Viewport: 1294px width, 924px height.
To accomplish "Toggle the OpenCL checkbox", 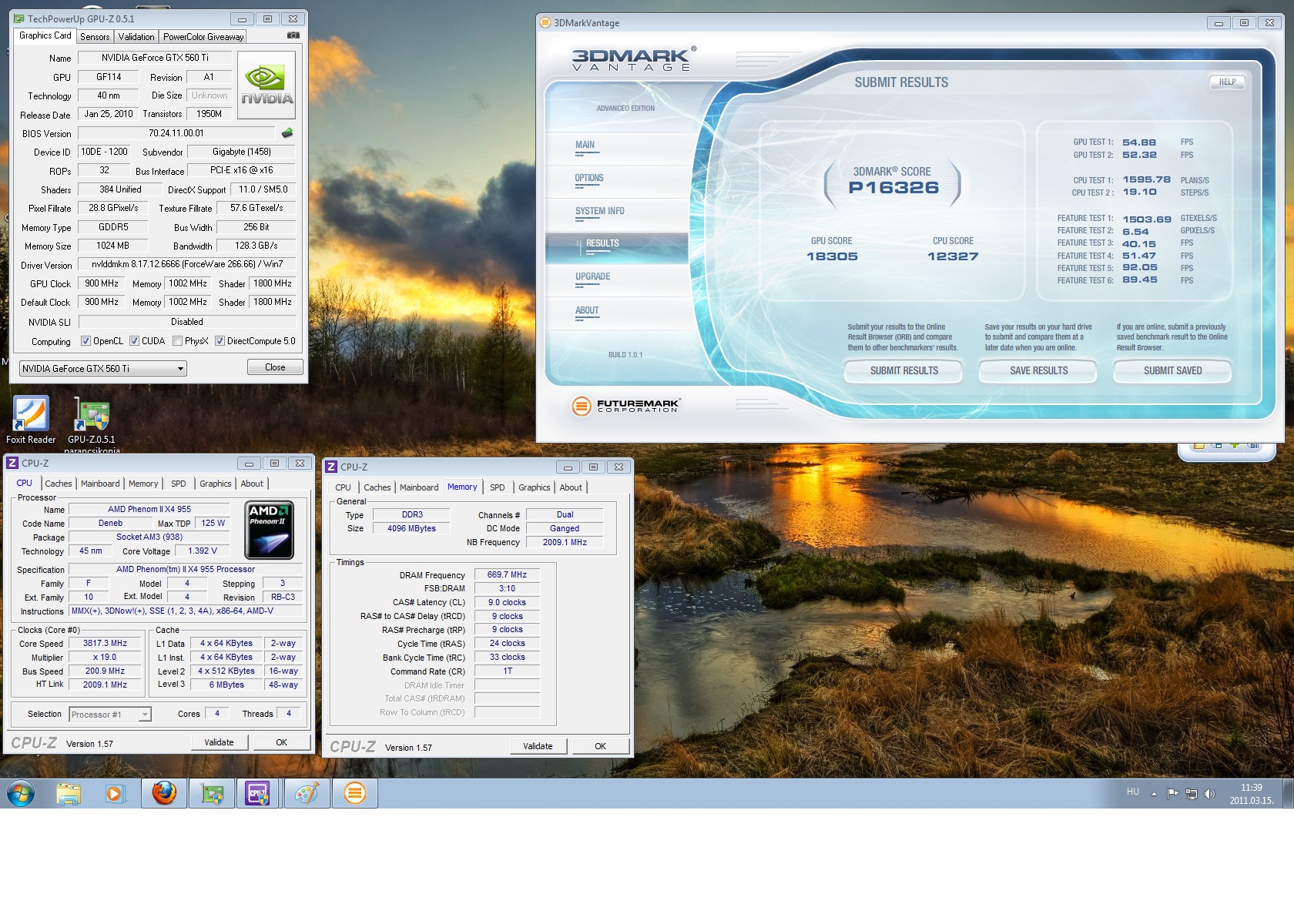I will (x=86, y=341).
